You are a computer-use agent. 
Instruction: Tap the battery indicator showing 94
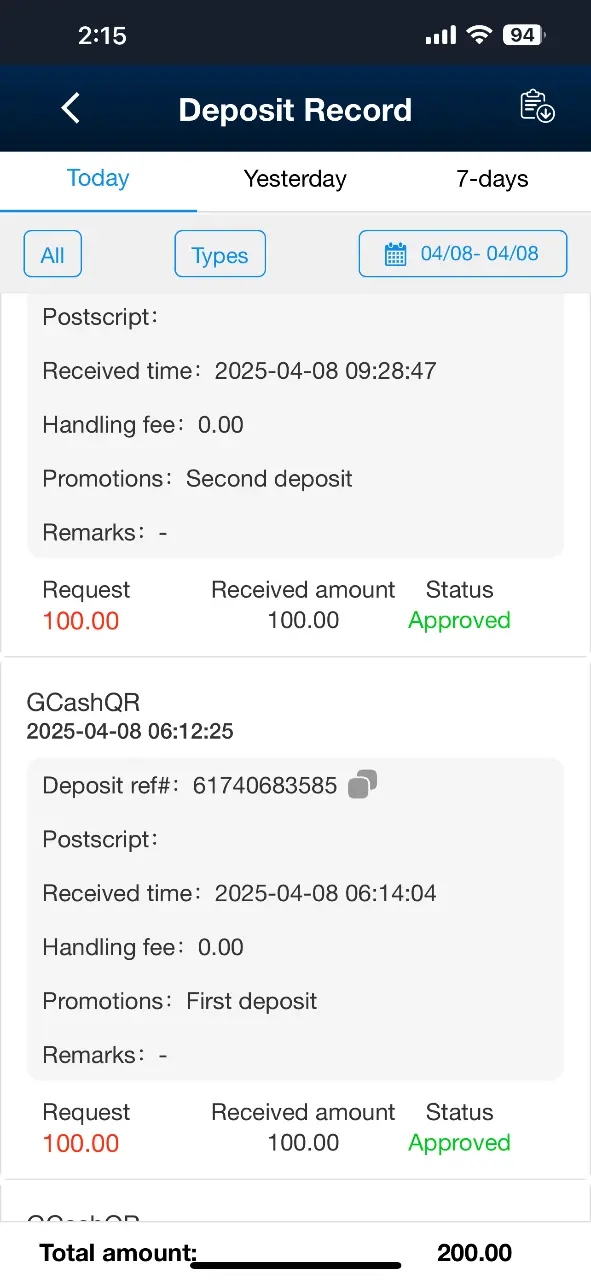(524, 35)
